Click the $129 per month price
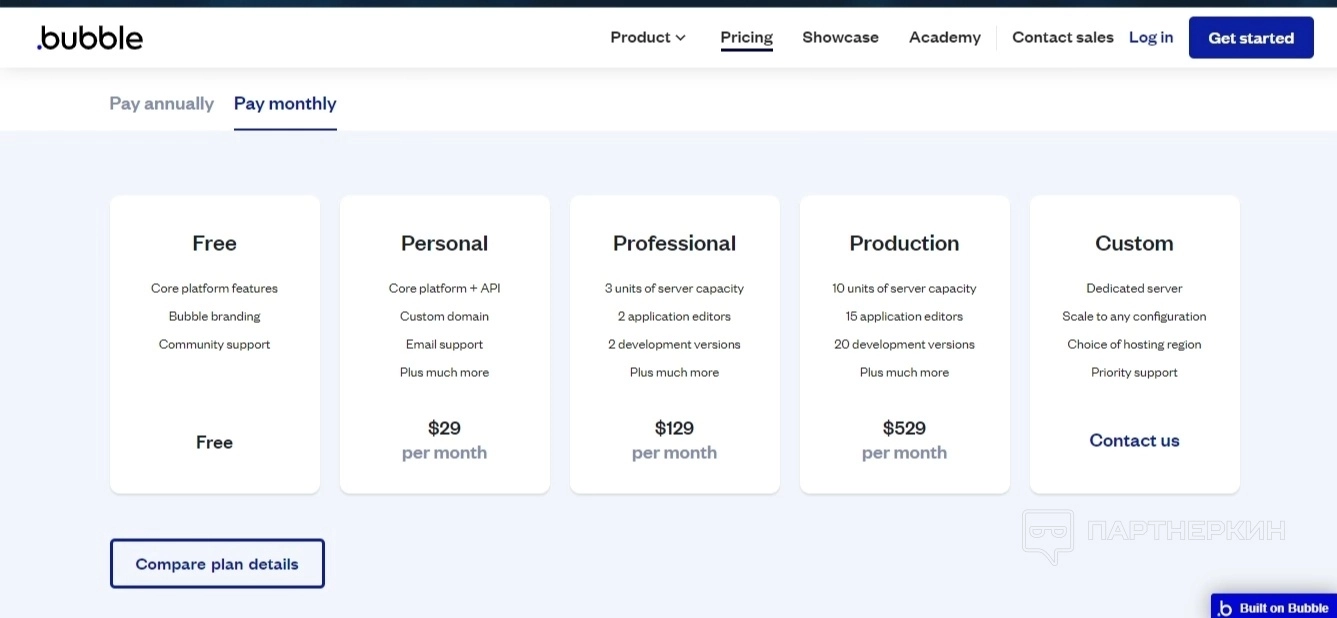This screenshot has height=618, width=1337. coord(674,440)
